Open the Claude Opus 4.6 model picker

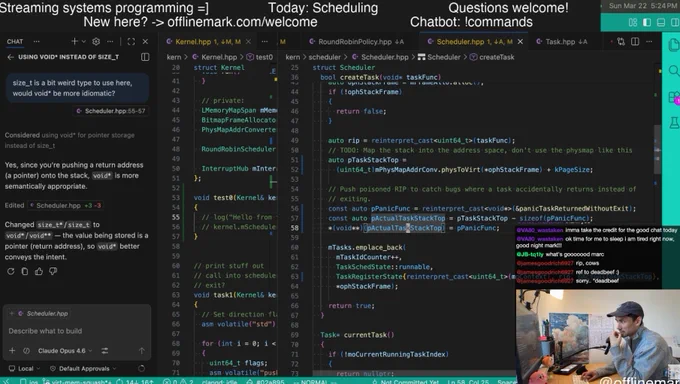coord(65,351)
